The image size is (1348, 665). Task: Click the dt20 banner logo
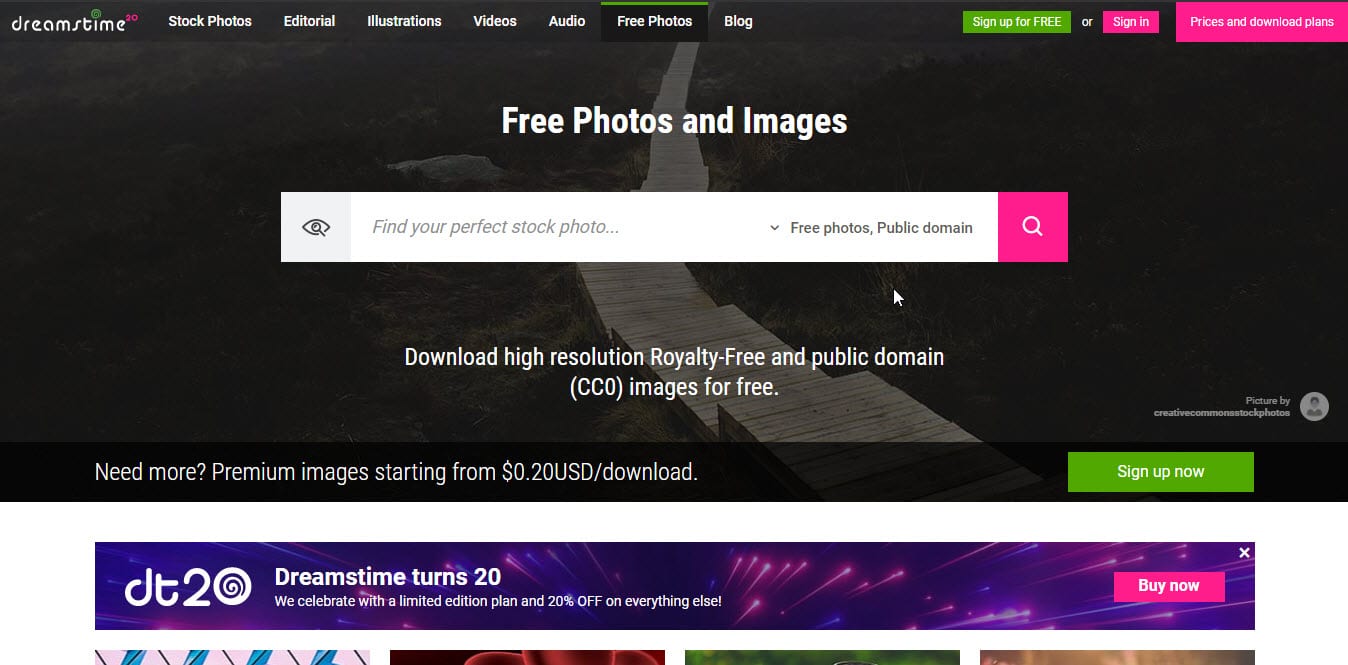187,586
